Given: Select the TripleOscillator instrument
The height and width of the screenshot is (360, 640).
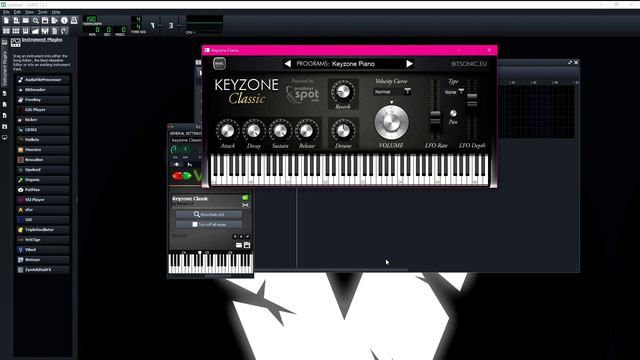Looking at the screenshot, I should tap(43, 230).
